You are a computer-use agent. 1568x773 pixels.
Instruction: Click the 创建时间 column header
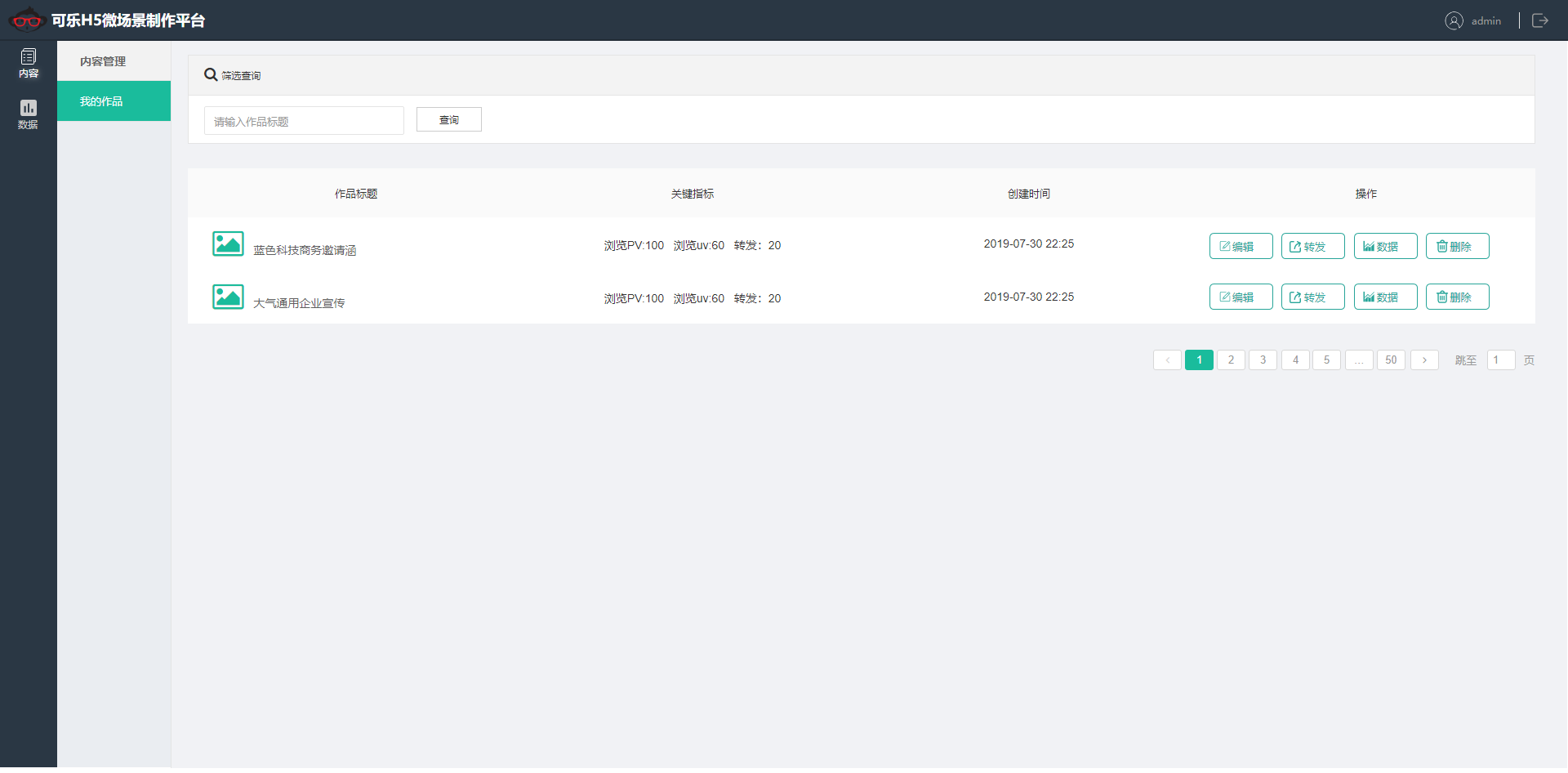1029,194
